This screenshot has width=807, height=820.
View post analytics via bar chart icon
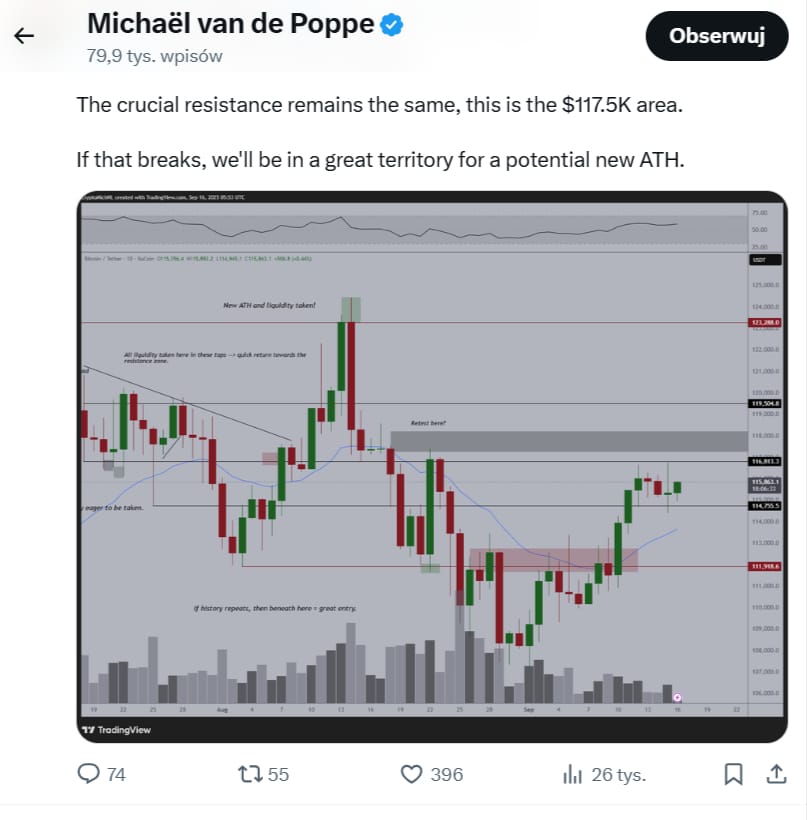(573, 773)
